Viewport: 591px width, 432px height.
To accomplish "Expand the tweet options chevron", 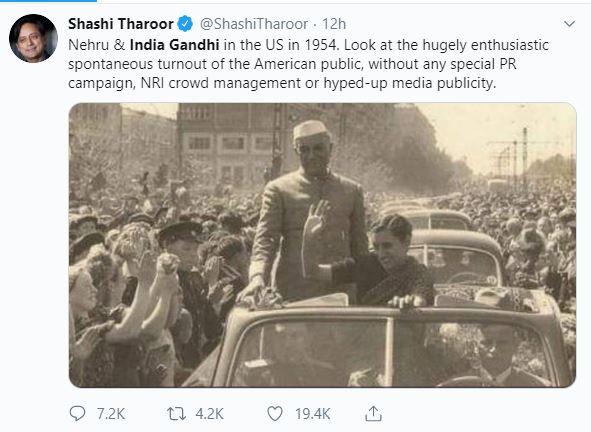I will 569,24.
